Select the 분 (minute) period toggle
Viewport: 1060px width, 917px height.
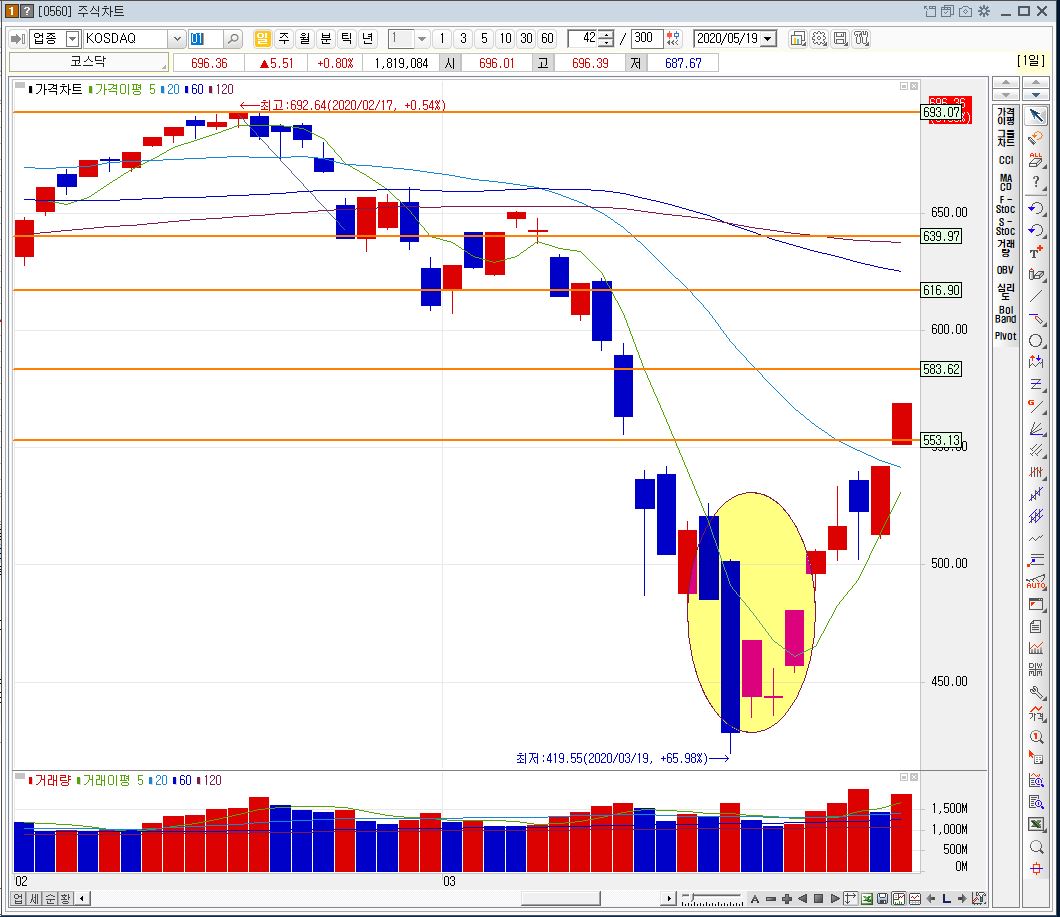(x=326, y=39)
